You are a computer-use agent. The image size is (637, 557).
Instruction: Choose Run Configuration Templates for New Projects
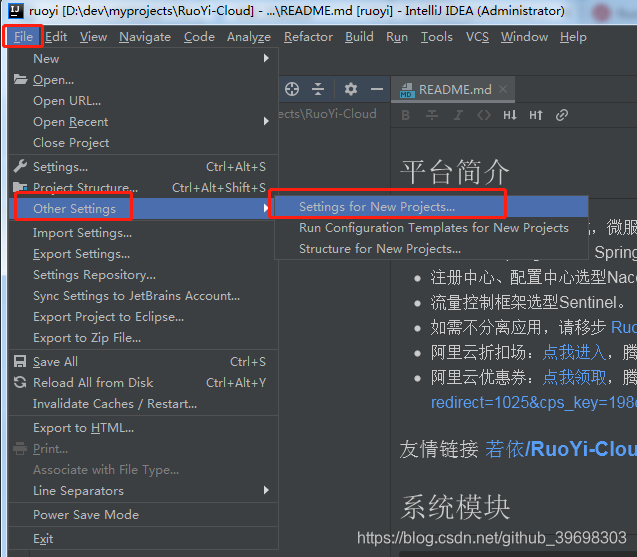tap(431, 228)
